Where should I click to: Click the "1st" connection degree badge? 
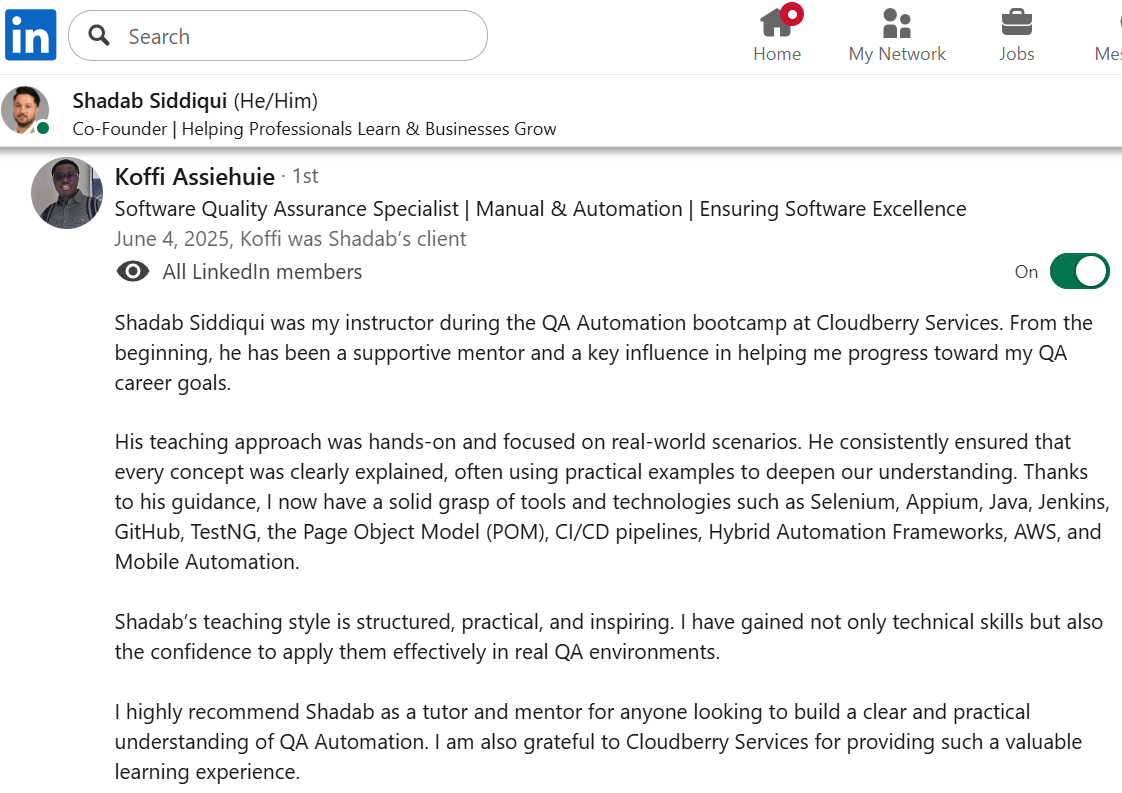click(305, 176)
